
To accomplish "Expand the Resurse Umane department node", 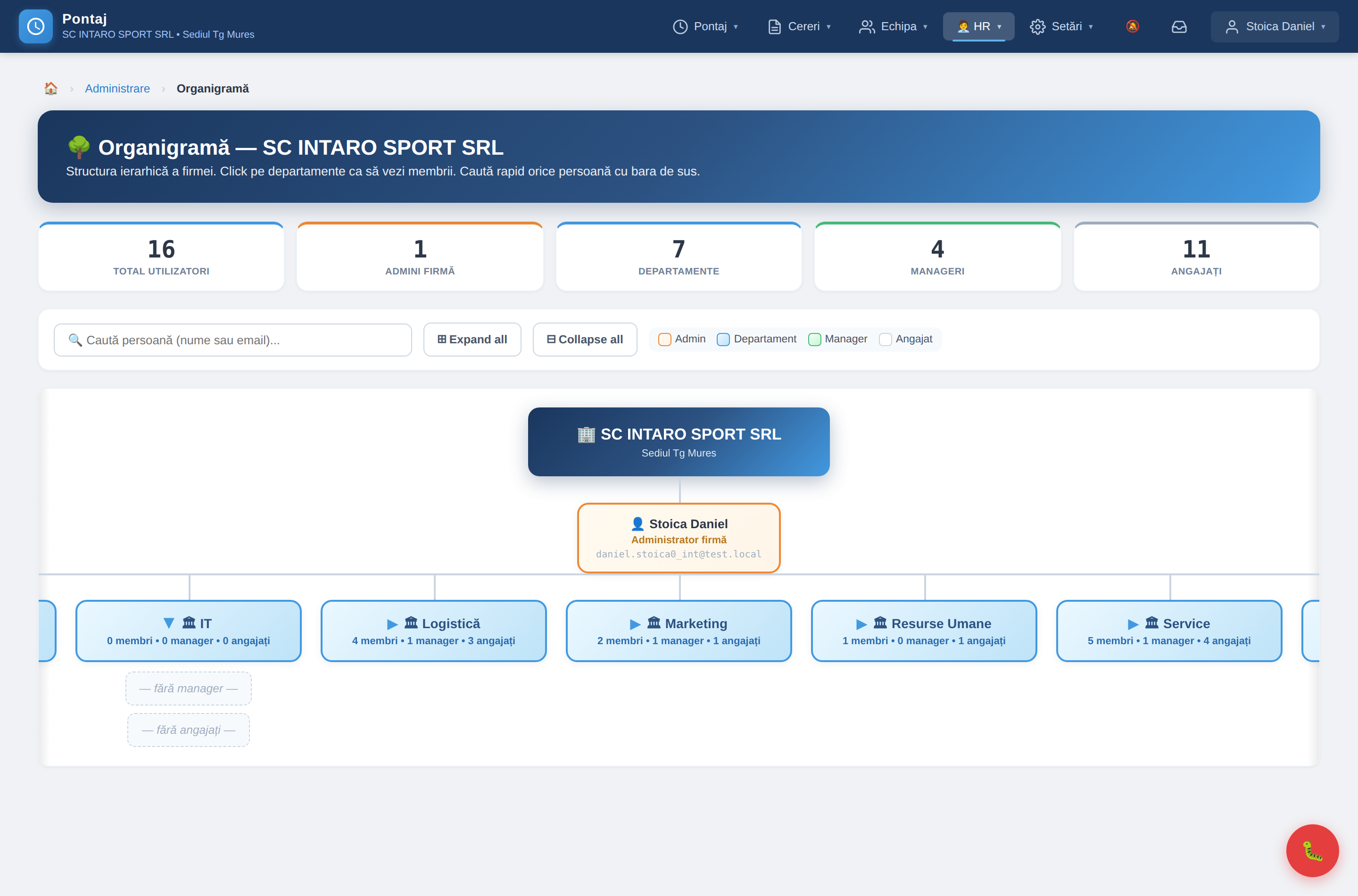I will click(x=861, y=624).
